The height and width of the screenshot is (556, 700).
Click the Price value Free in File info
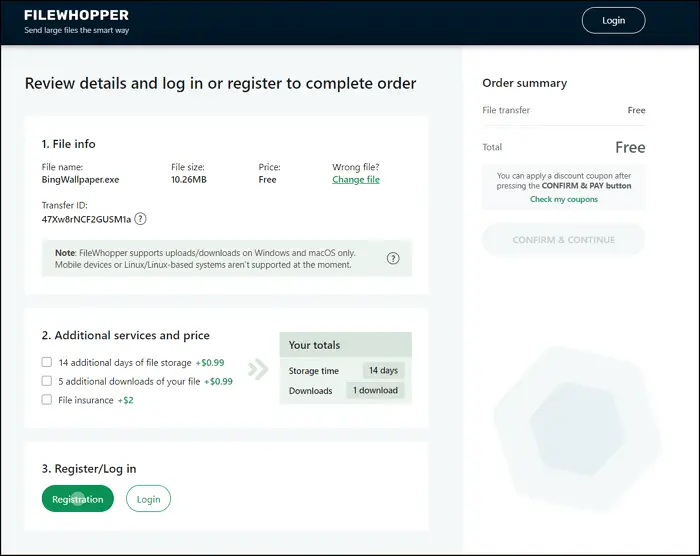(267, 180)
